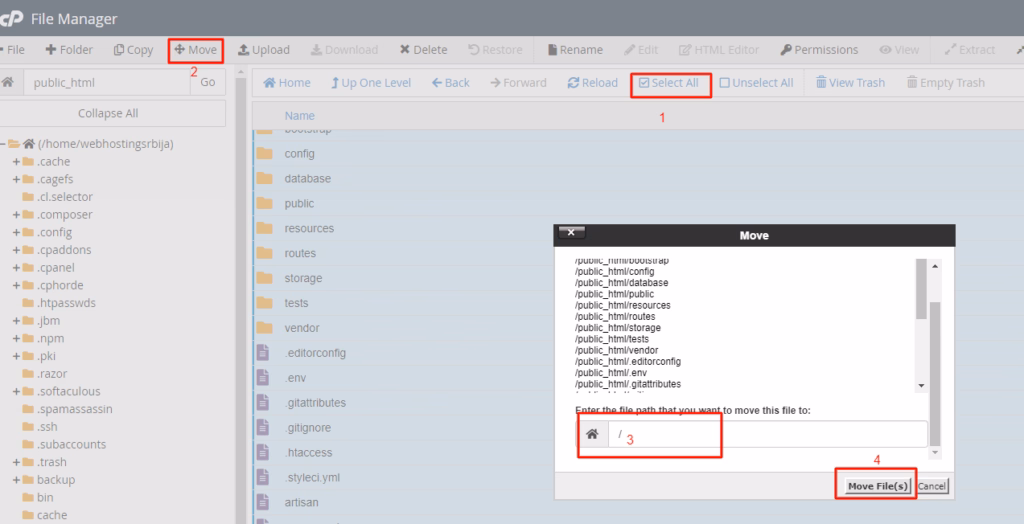Image resolution: width=1024 pixels, height=524 pixels.
Task: Go Back in file navigation
Action: click(x=451, y=83)
